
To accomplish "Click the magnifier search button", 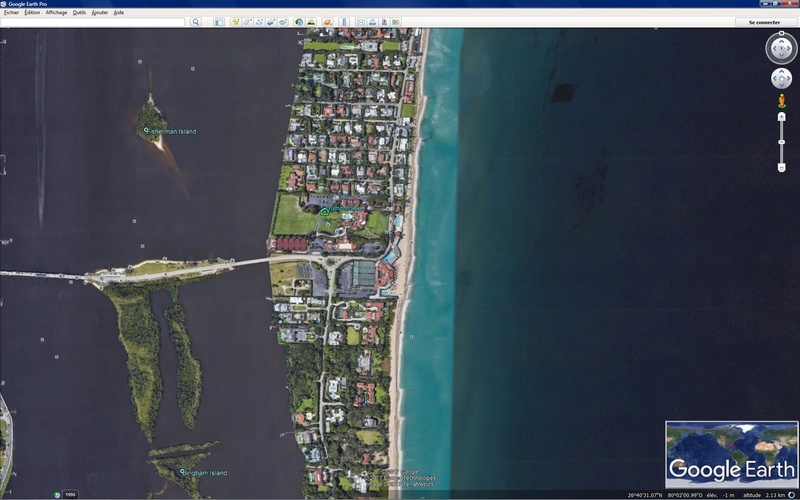I will point(195,22).
